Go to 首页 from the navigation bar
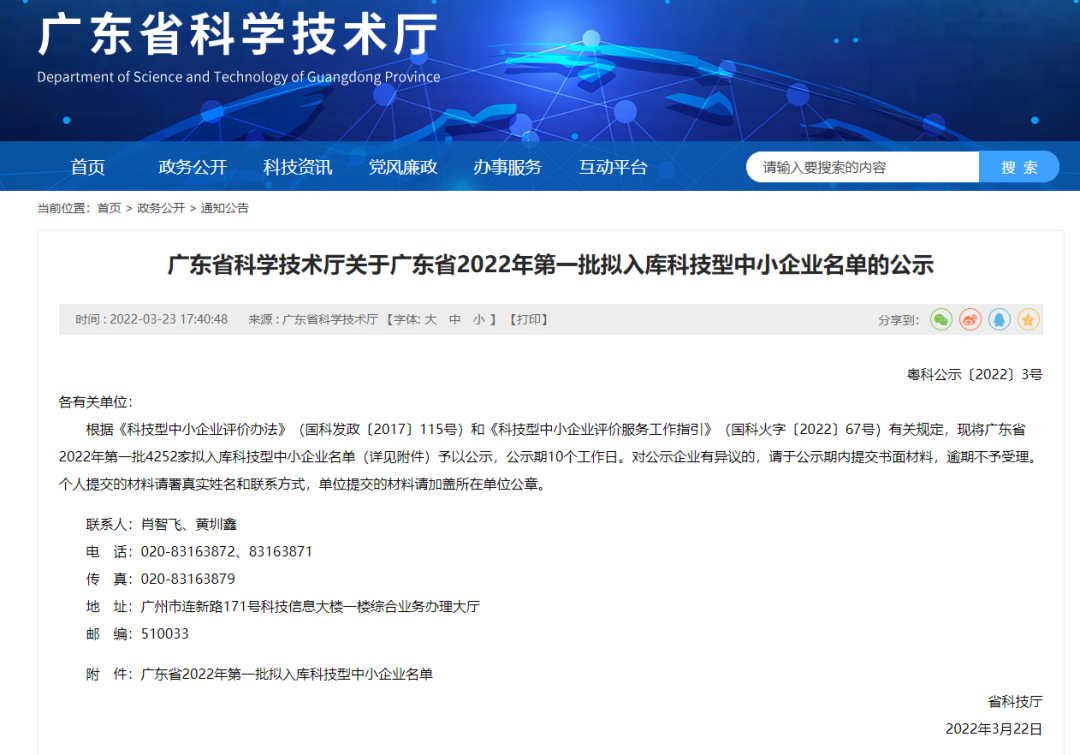 click(x=87, y=166)
